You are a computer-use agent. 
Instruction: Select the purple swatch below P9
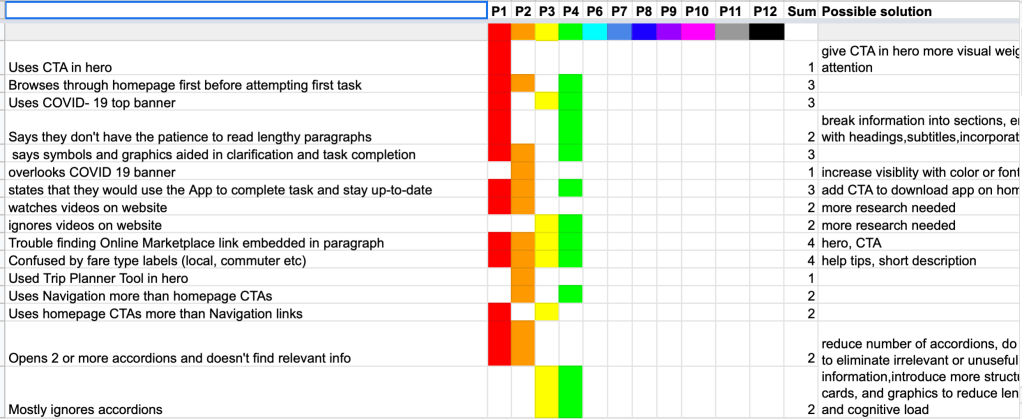tap(668, 31)
